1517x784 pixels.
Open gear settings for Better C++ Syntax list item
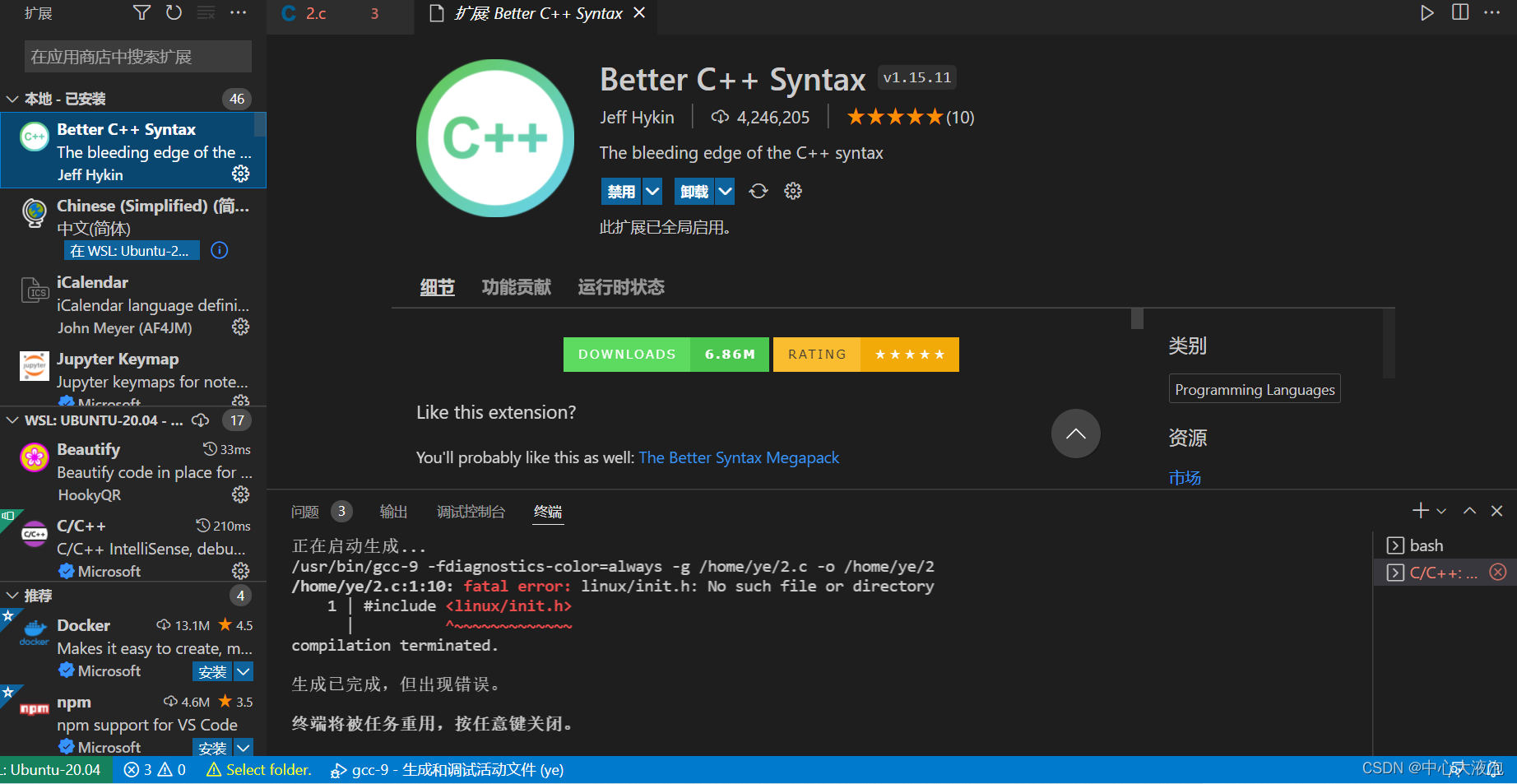click(240, 174)
